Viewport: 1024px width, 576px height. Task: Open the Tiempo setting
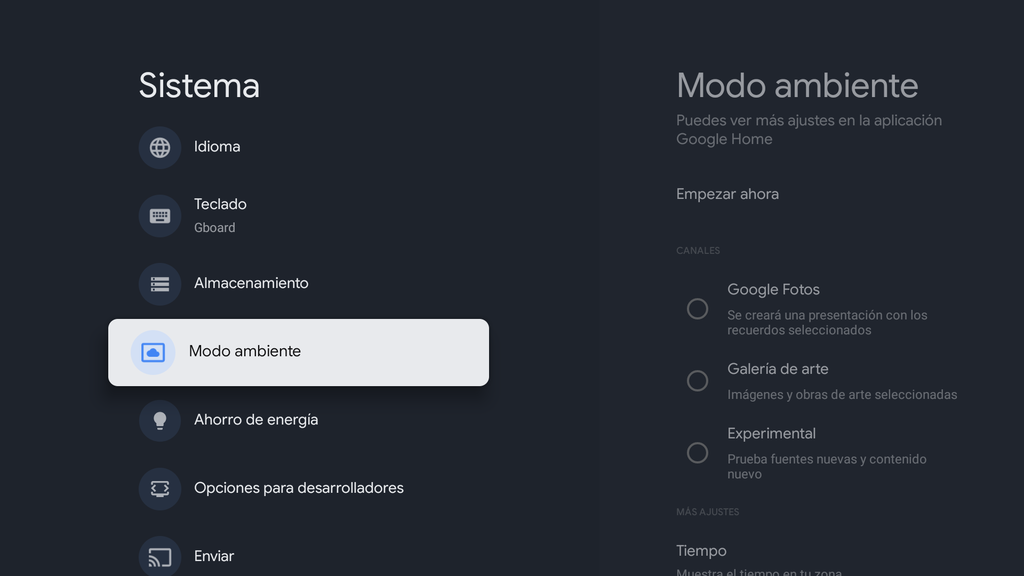(701, 551)
